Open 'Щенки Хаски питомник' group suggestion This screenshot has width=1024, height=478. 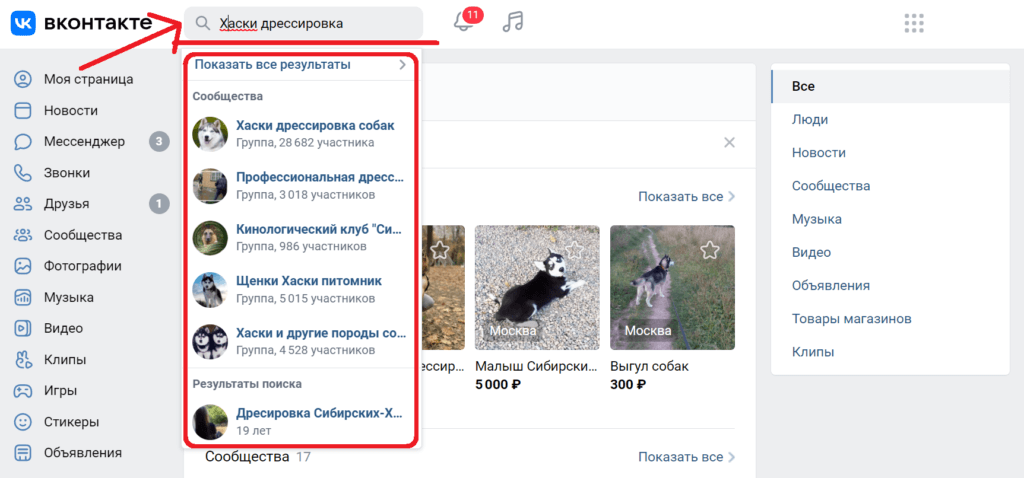(308, 281)
